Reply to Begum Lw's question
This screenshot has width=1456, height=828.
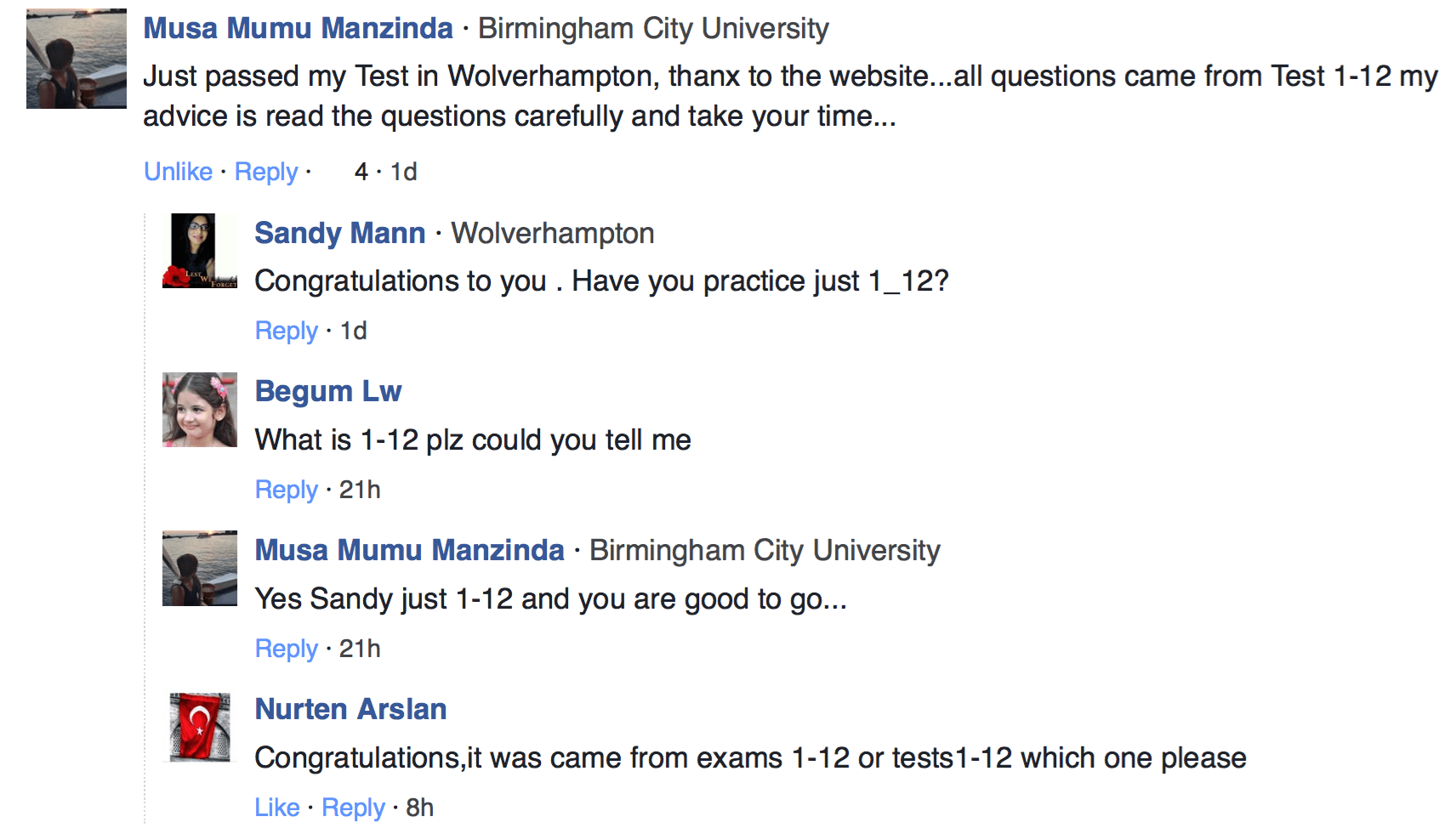287,491
